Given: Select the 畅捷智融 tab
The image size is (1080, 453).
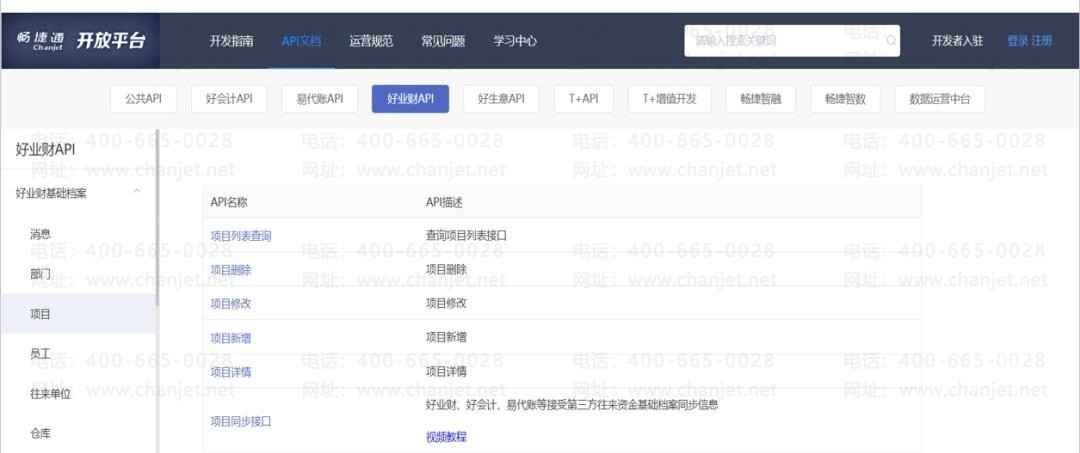Looking at the screenshot, I should (761, 98).
